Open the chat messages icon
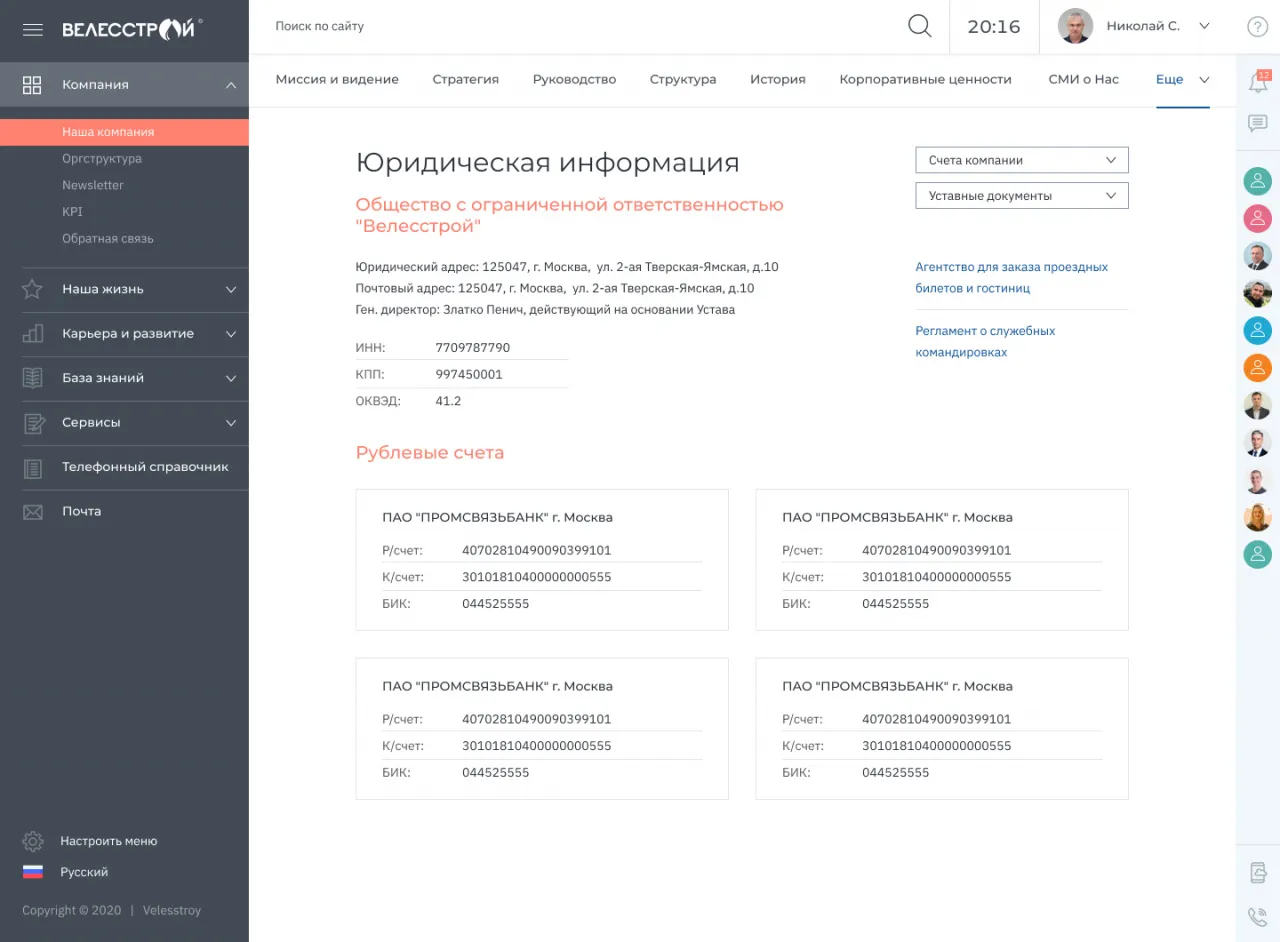This screenshot has height=942, width=1280. [1257, 124]
